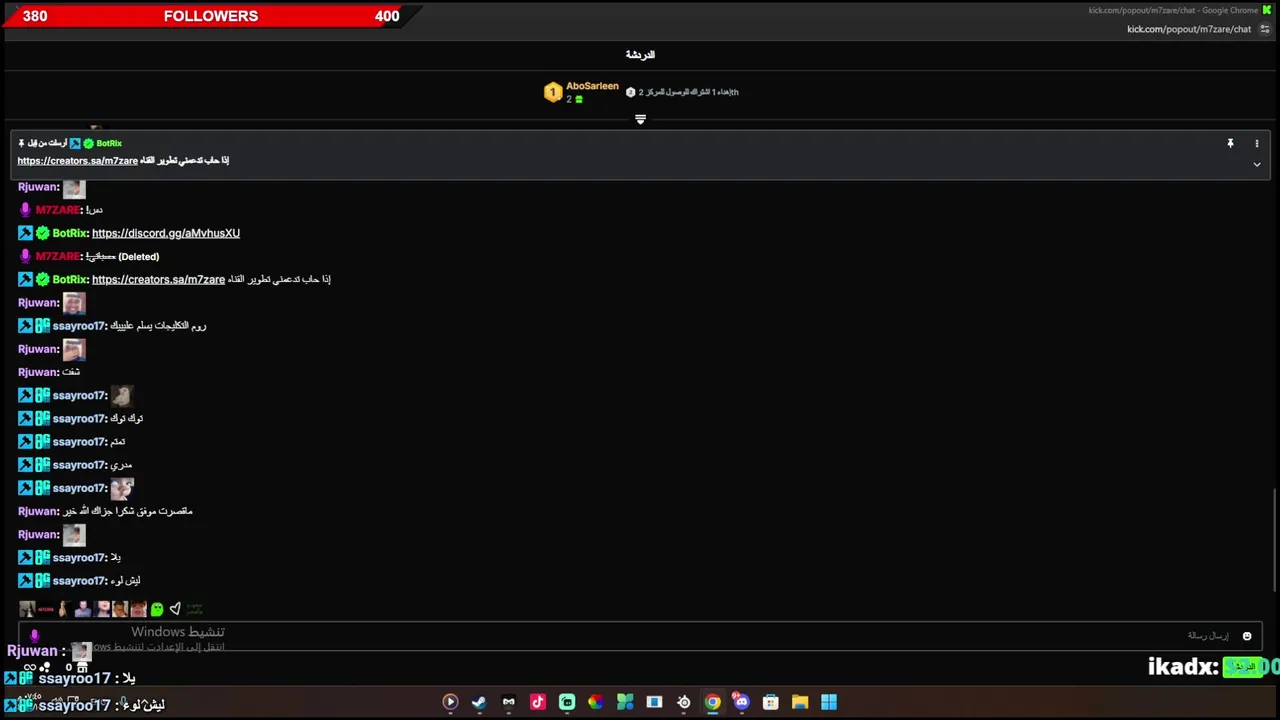Click the chat scrollbar thumb

click(x=1274, y=538)
